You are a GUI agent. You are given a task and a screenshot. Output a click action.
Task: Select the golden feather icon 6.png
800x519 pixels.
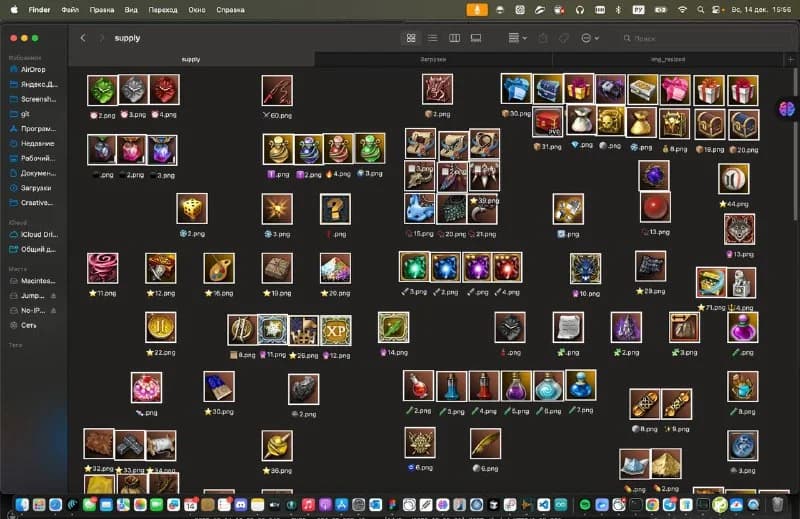(485, 443)
